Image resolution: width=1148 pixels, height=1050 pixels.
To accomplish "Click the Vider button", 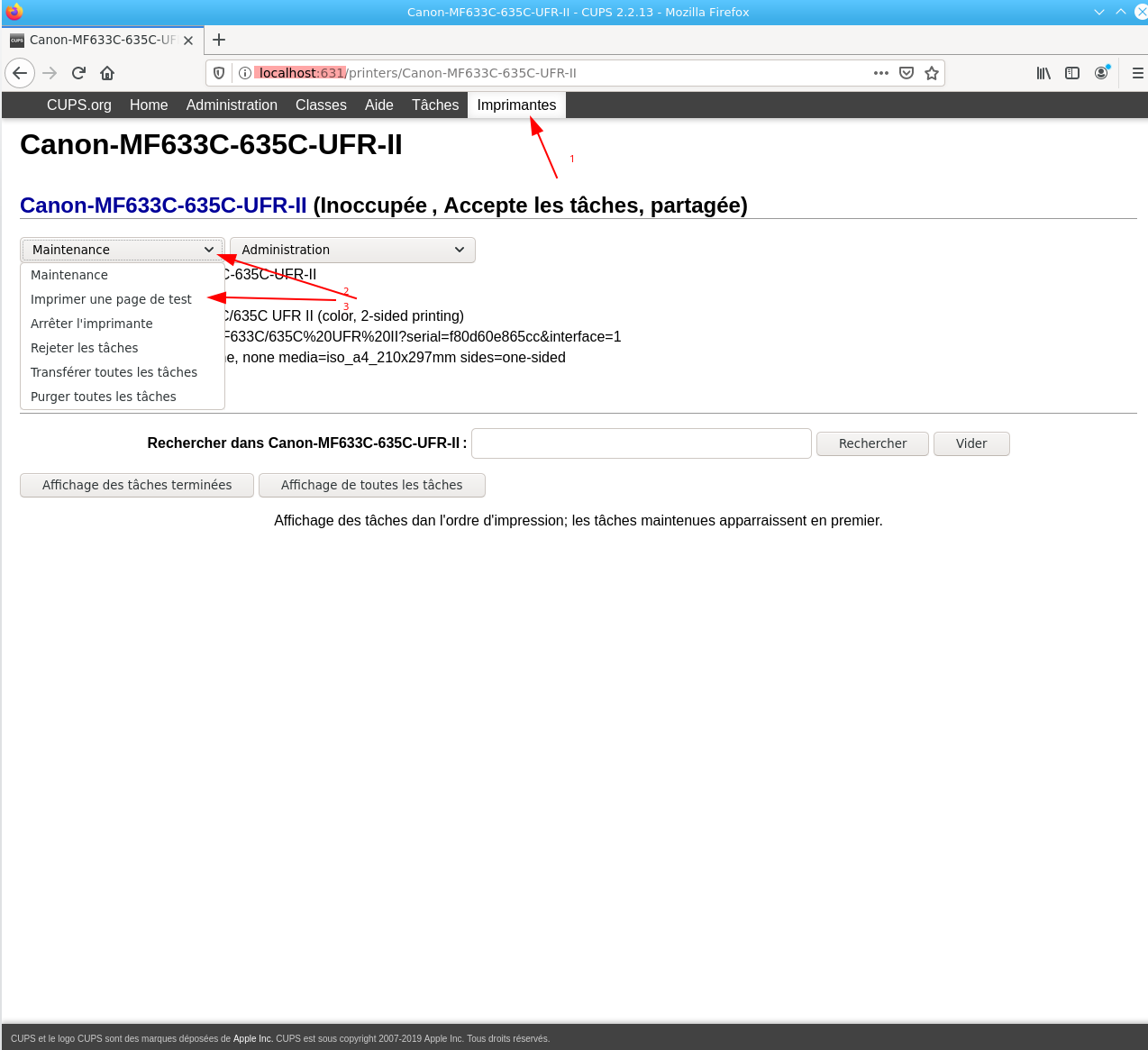I will click(971, 443).
